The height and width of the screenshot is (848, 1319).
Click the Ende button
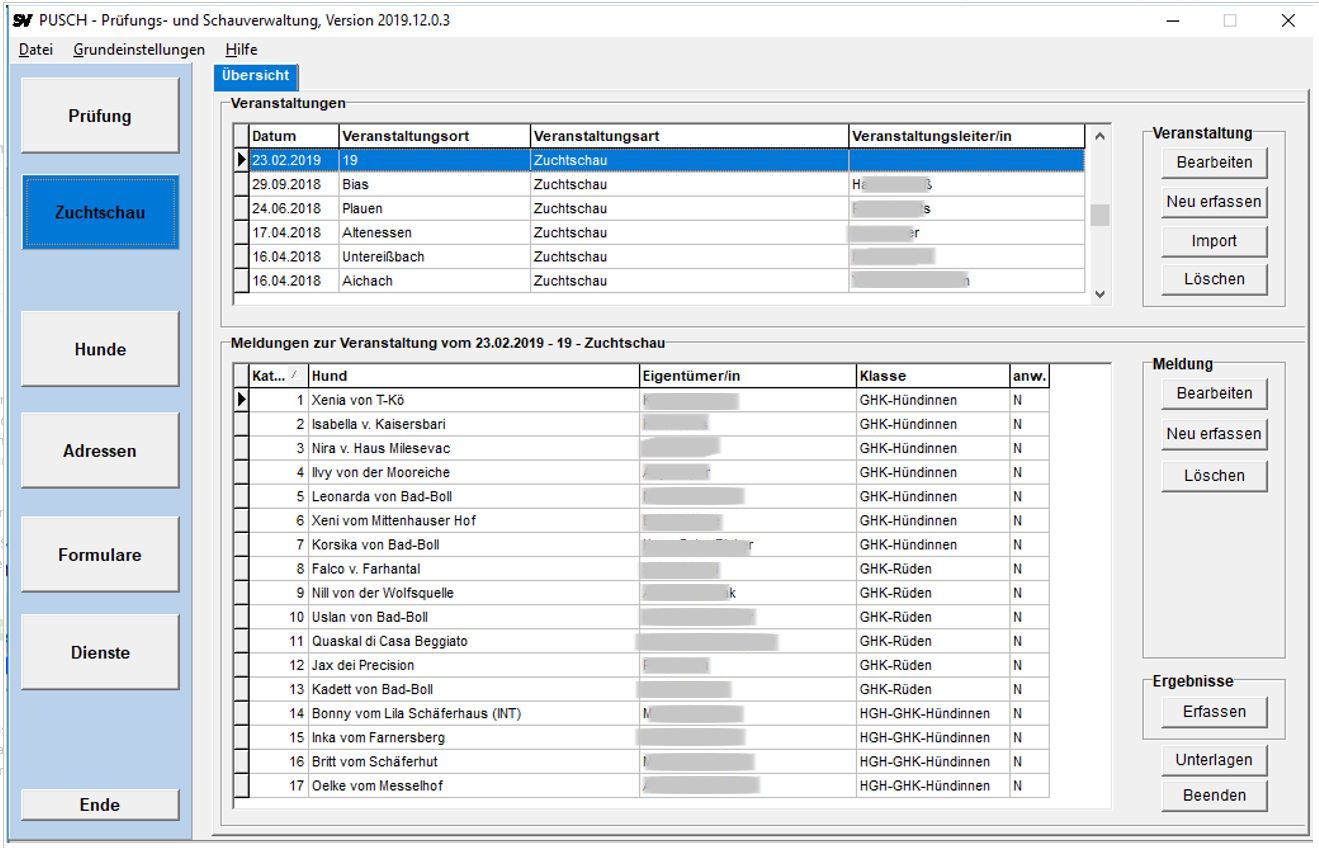(100, 805)
